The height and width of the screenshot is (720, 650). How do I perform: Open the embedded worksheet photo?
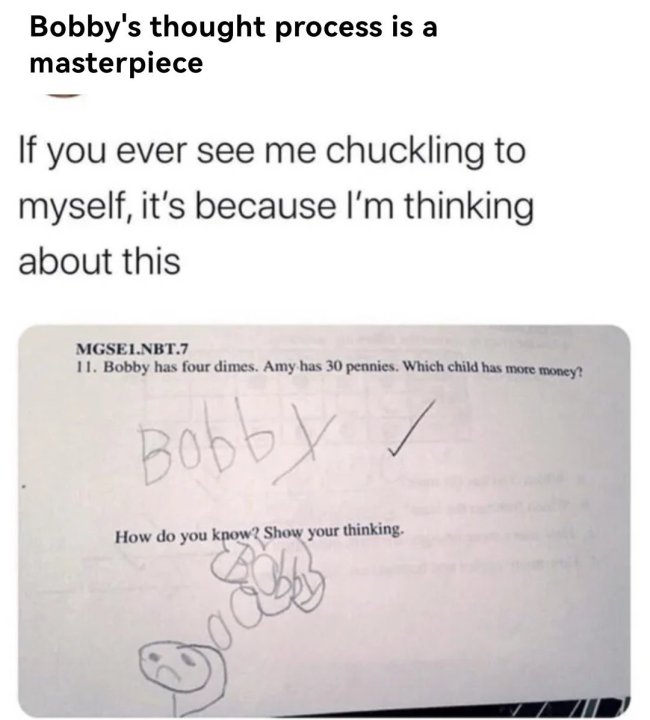[324, 521]
